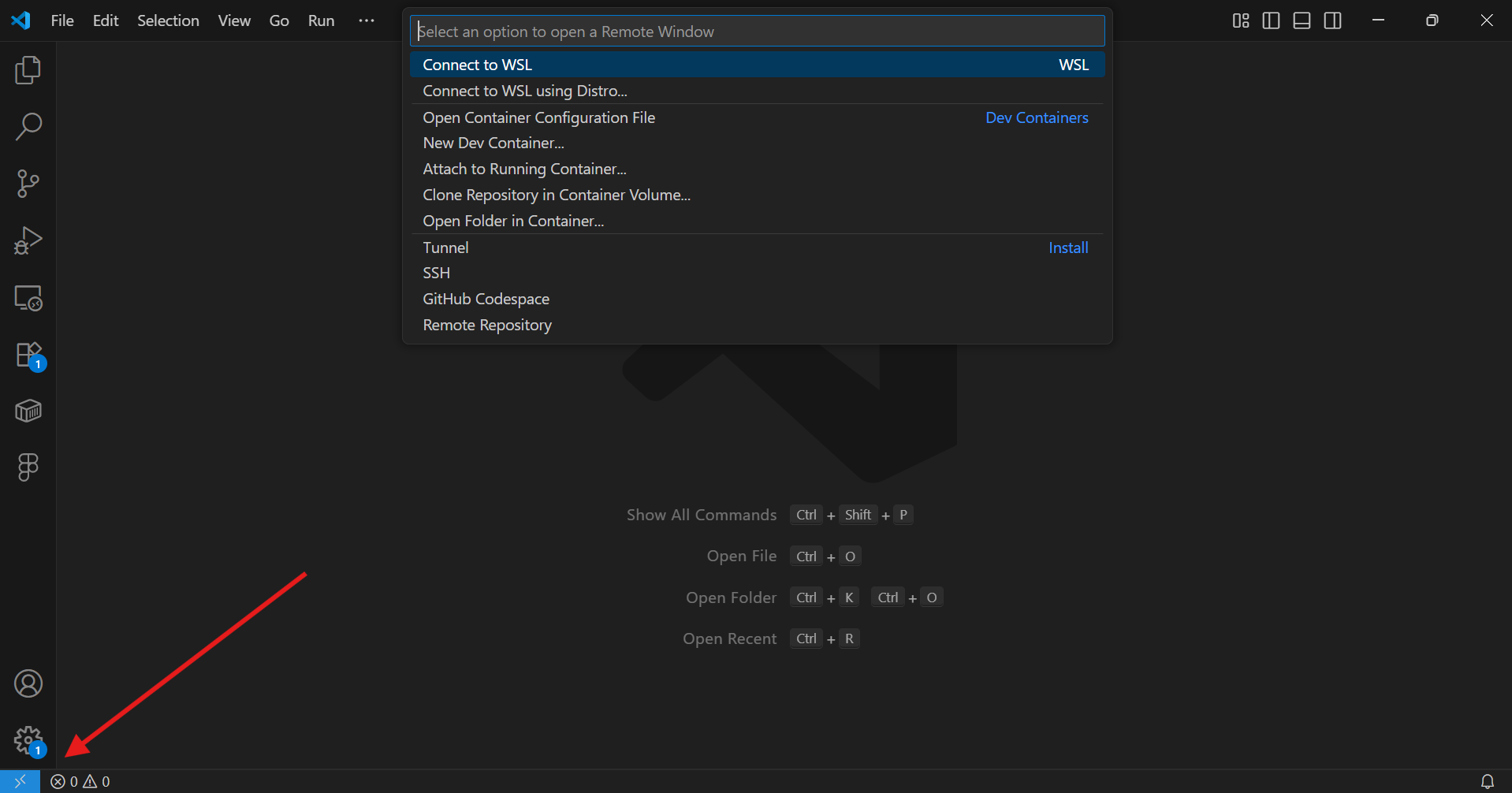Open the Run and Debug view
The width and height of the screenshot is (1512, 793).
(x=28, y=240)
